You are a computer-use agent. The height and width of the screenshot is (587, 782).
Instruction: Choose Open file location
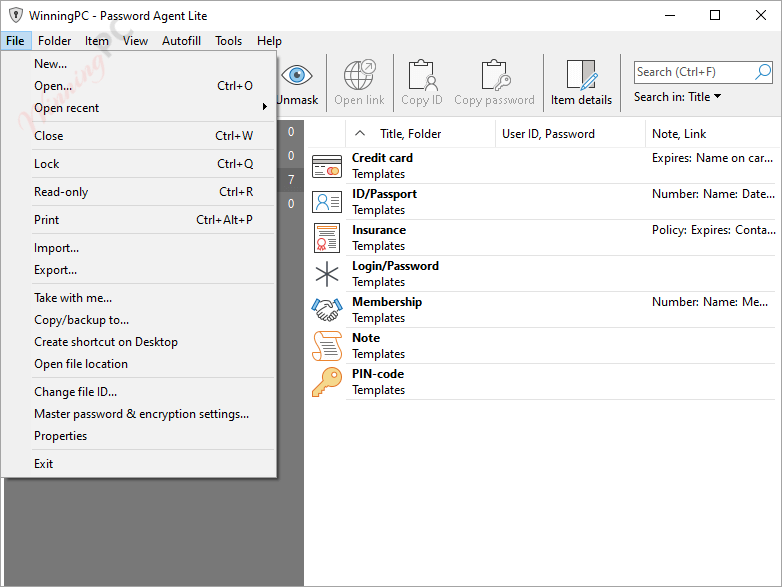pyautogui.click(x=139, y=364)
